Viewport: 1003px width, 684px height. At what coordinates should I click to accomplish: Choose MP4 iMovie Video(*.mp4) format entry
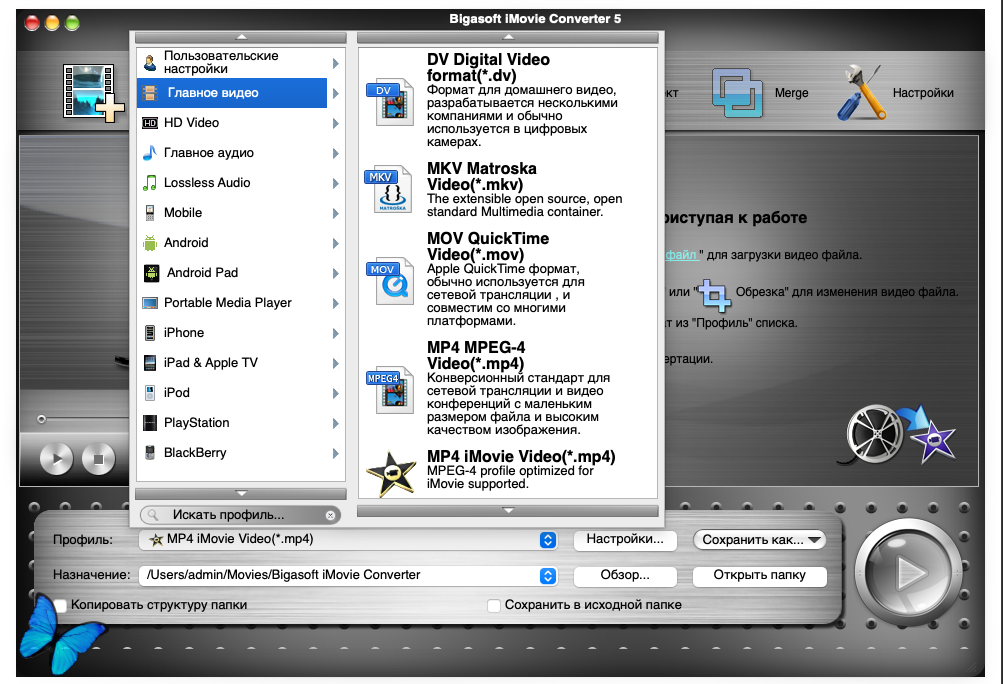508,473
